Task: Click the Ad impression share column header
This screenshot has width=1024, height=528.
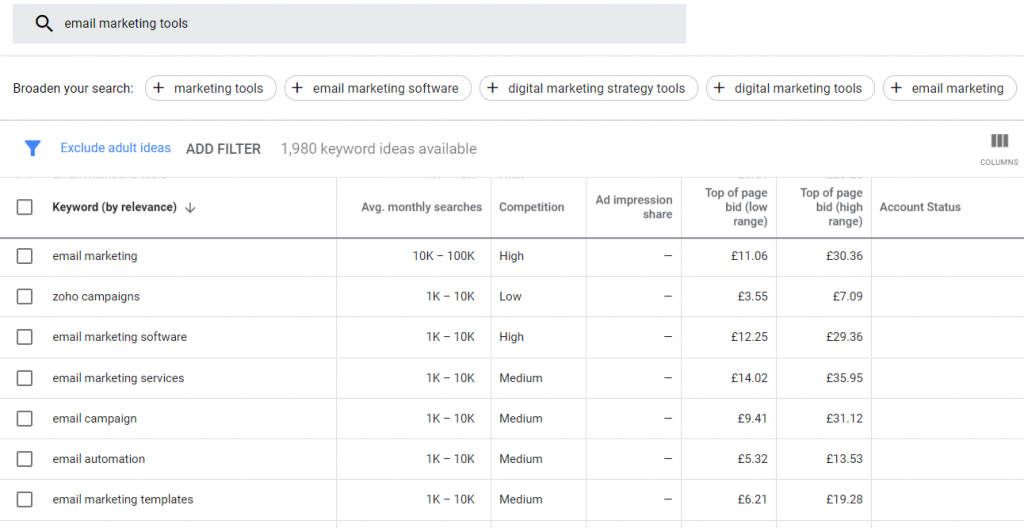Action: pyautogui.click(x=633, y=207)
